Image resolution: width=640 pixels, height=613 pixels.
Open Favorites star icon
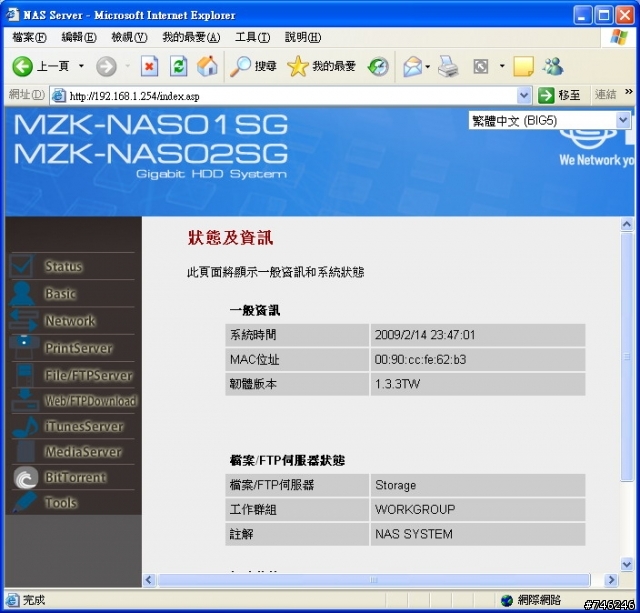click(298, 66)
